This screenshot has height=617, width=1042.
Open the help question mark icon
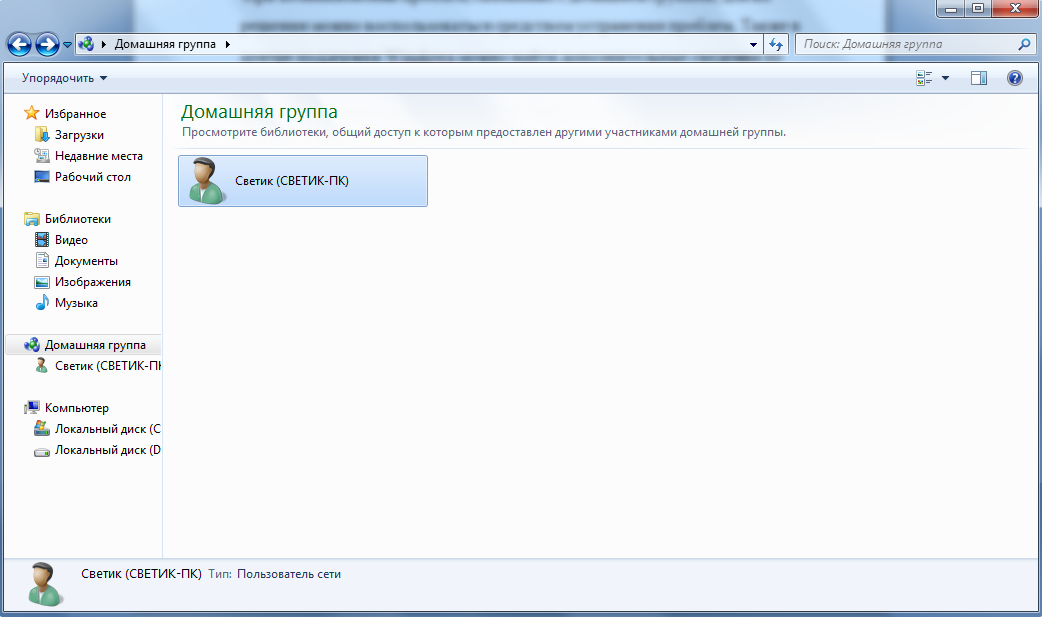click(1014, 78)
